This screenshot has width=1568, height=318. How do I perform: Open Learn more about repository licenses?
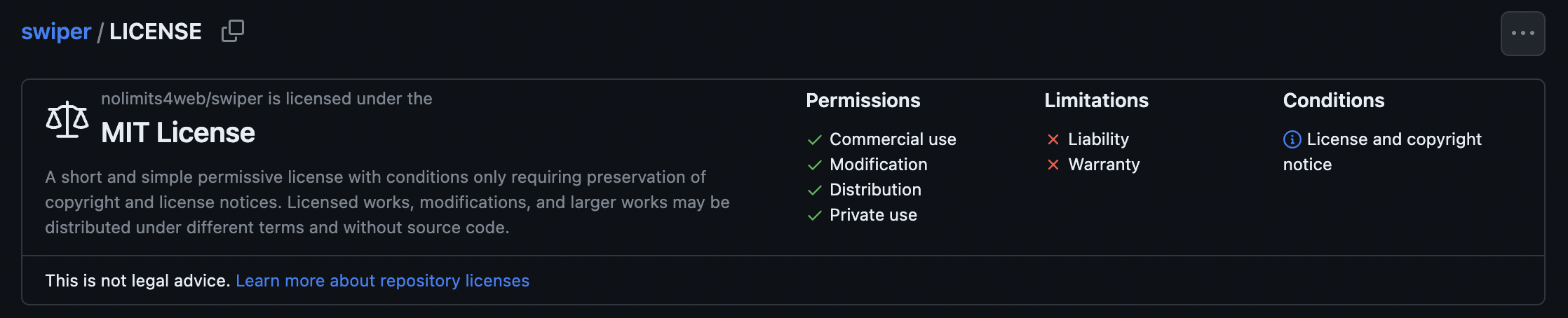[382, 280]
